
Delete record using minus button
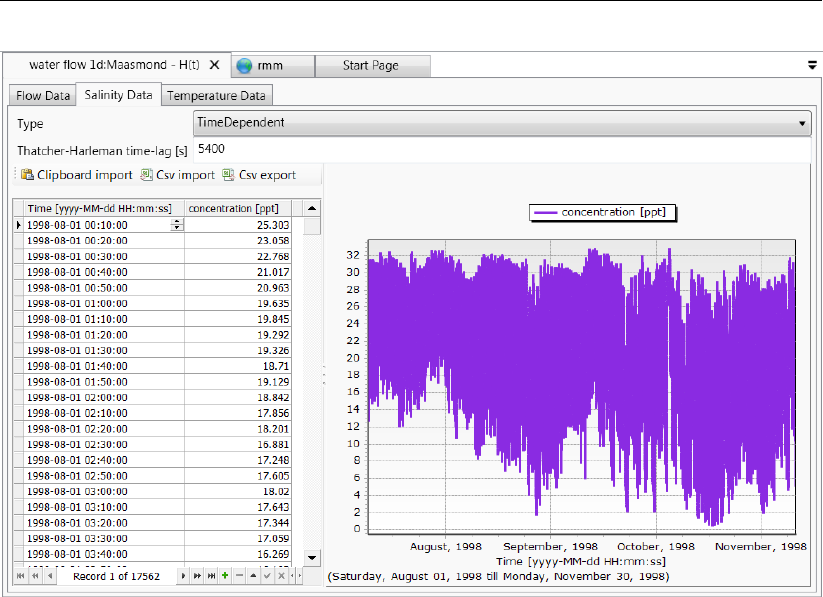[x=239, y=577]
